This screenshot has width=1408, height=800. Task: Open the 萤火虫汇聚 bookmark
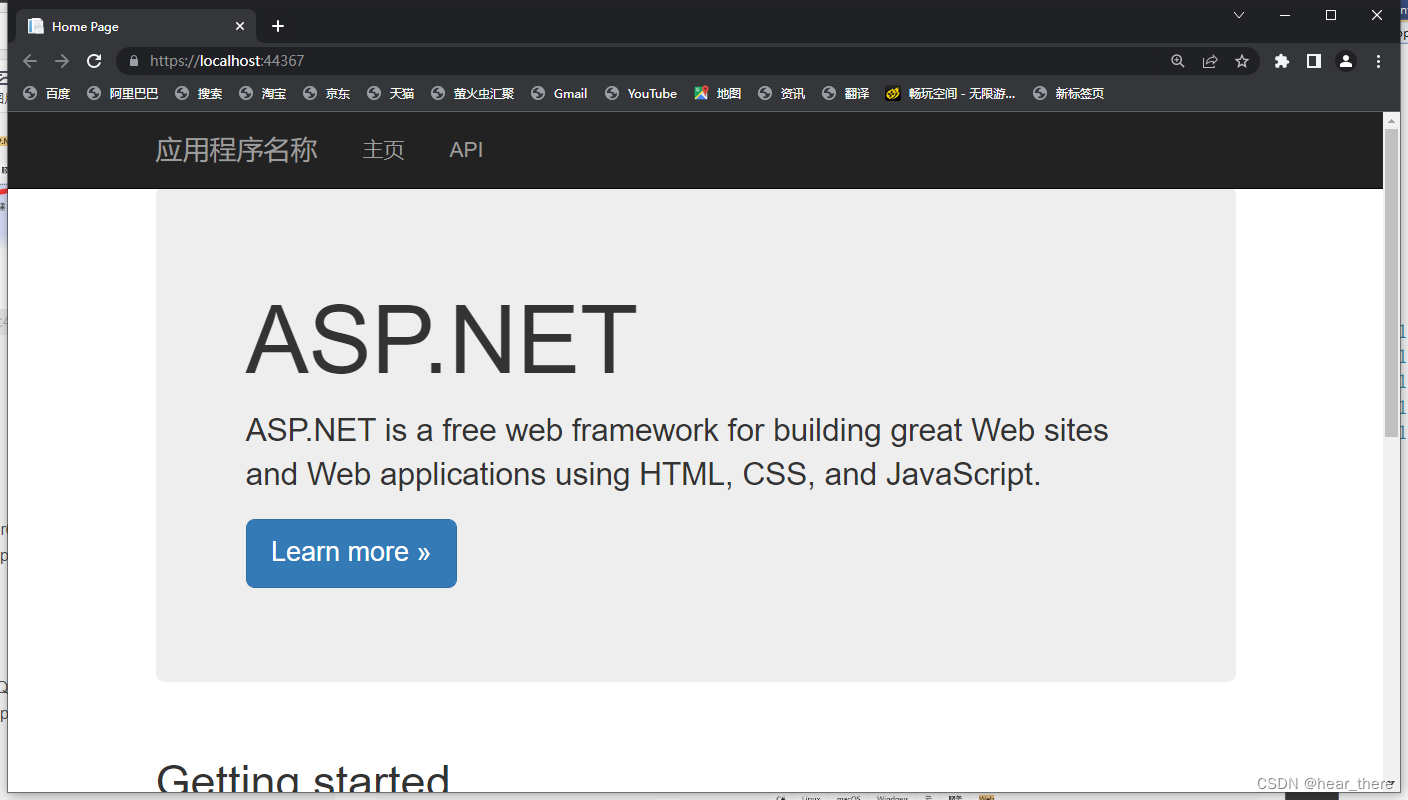[x=473, y=93]
